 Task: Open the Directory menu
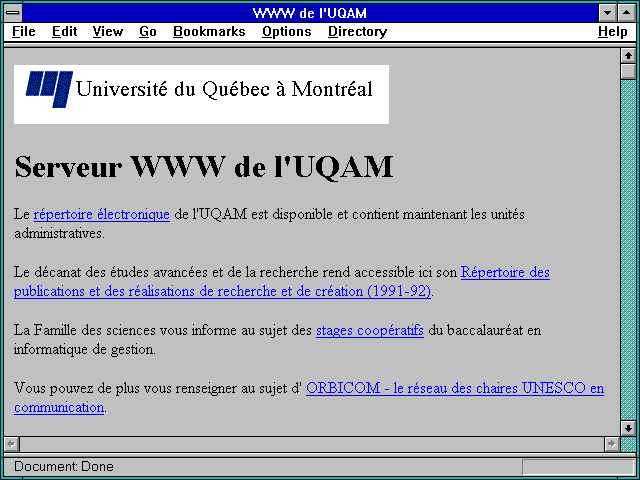coord(358,32)
